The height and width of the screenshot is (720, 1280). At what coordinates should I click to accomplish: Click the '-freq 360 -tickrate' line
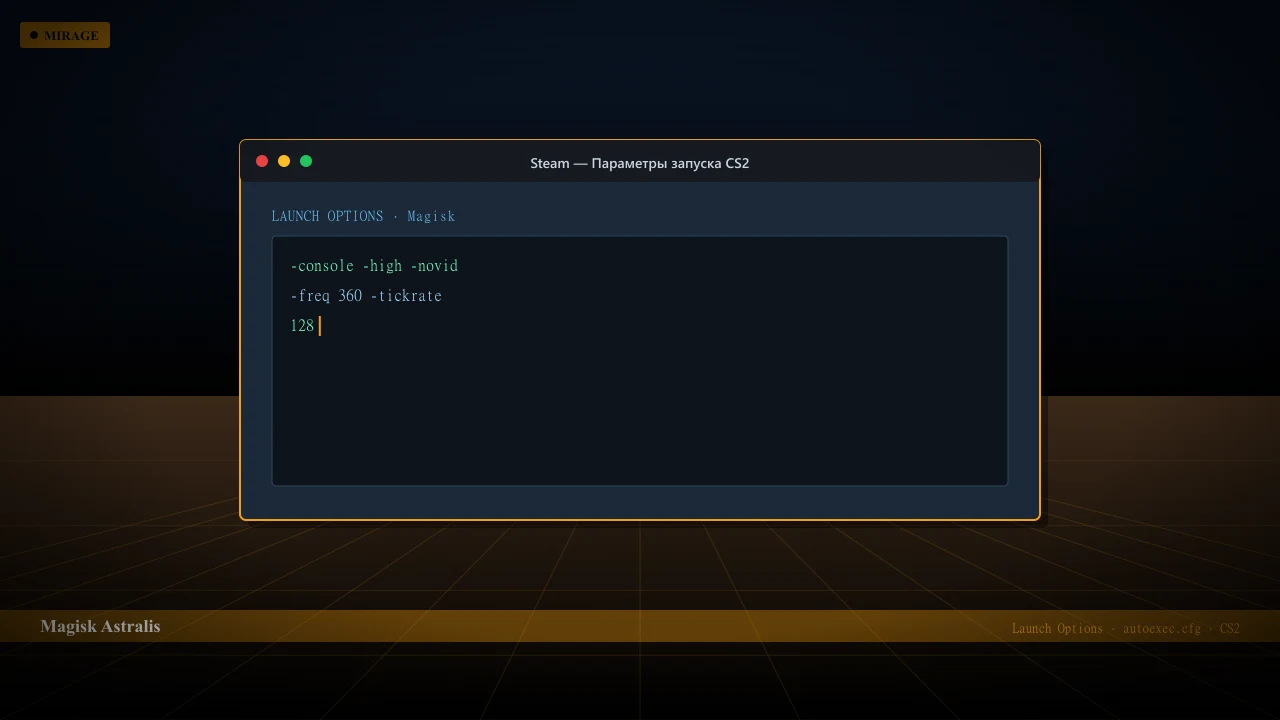(x=366, y=296)
